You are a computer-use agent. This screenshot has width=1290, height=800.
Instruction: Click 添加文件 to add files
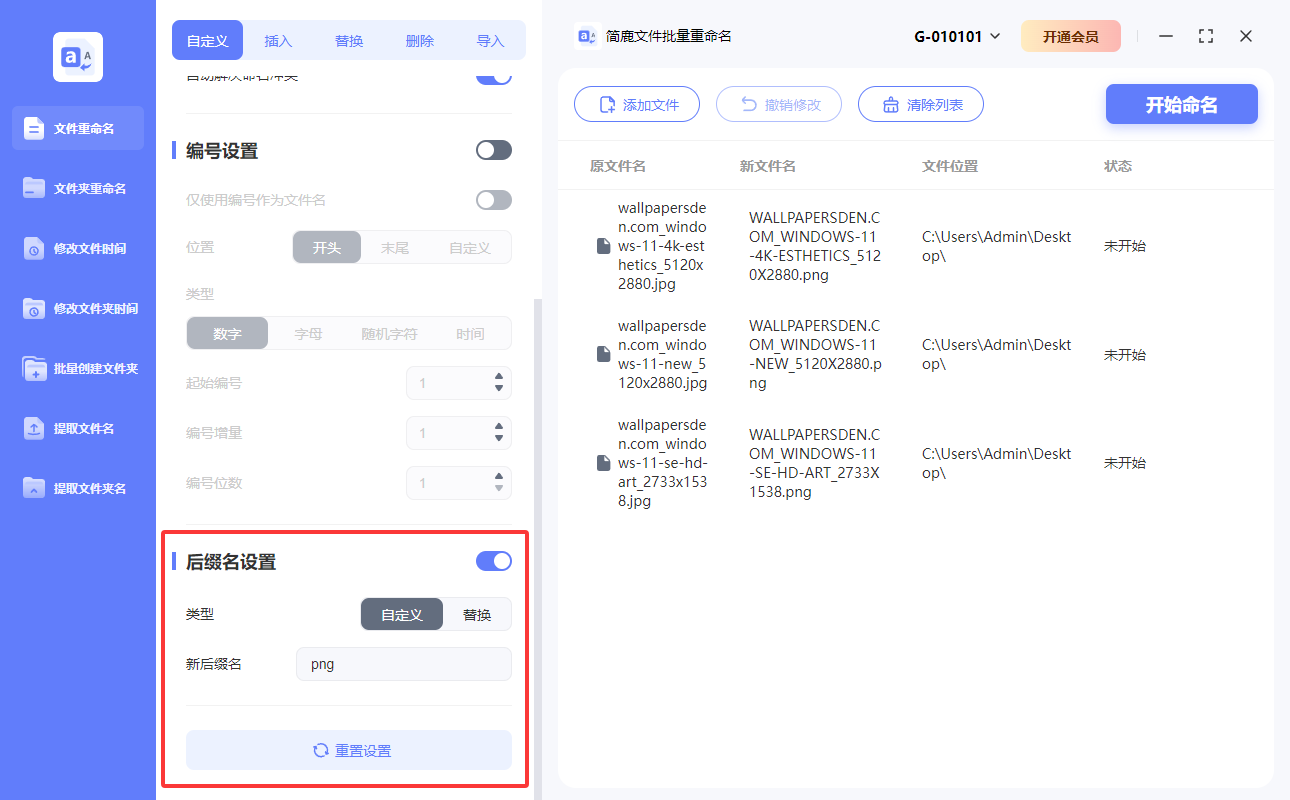pyautogui.click(x=637, y=104)
